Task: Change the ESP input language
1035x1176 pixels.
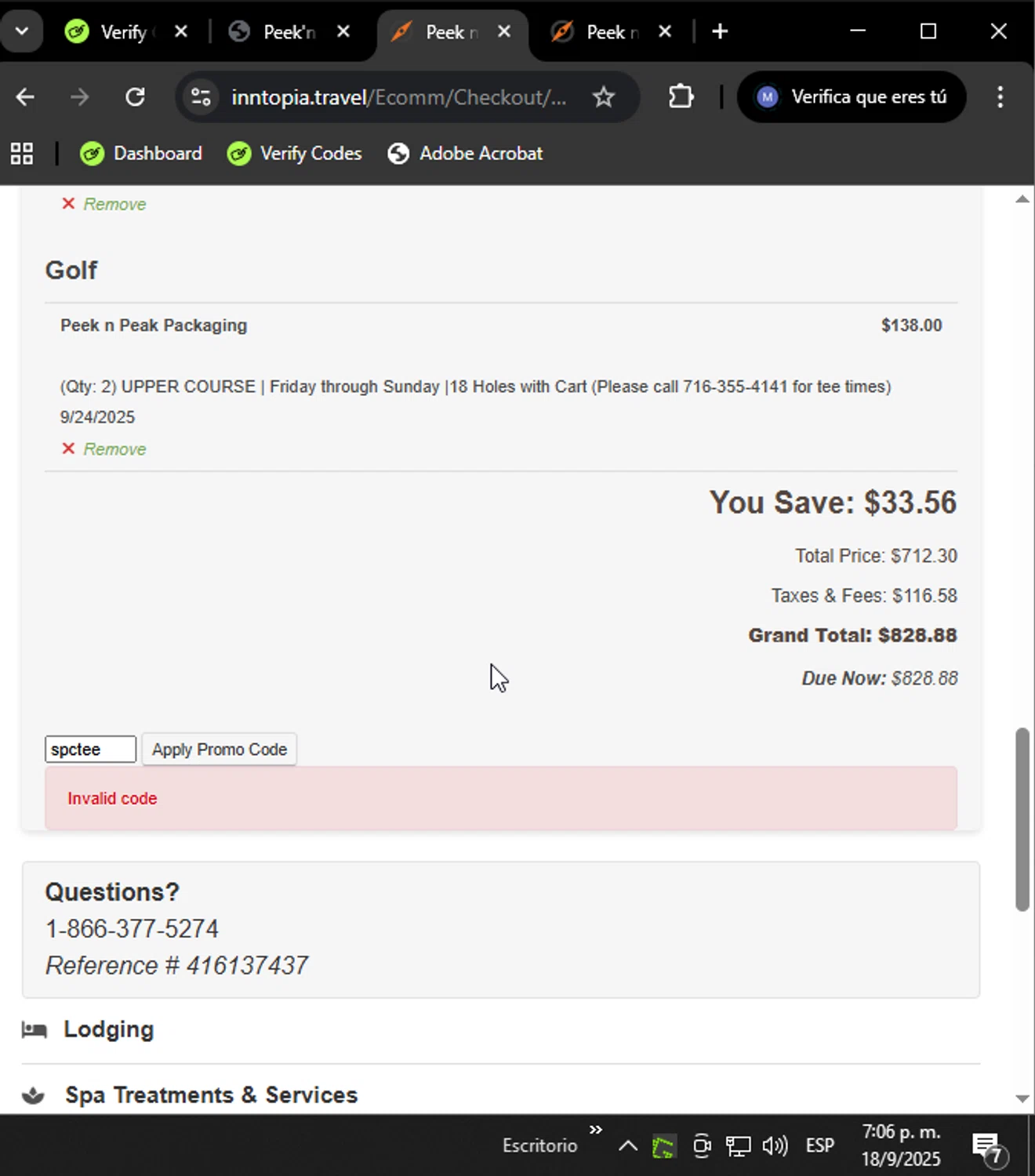Action: (819, 1146)
